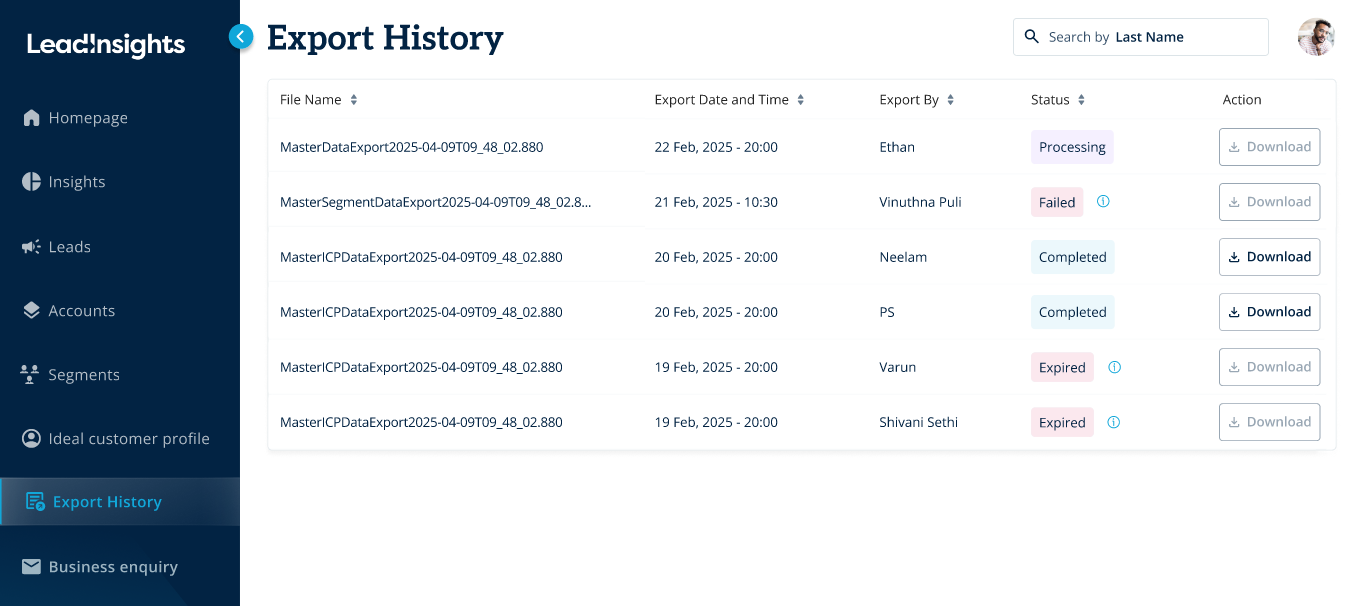Click the Action column header
Screen dimensions: 1355x606
coord(1242,100)
